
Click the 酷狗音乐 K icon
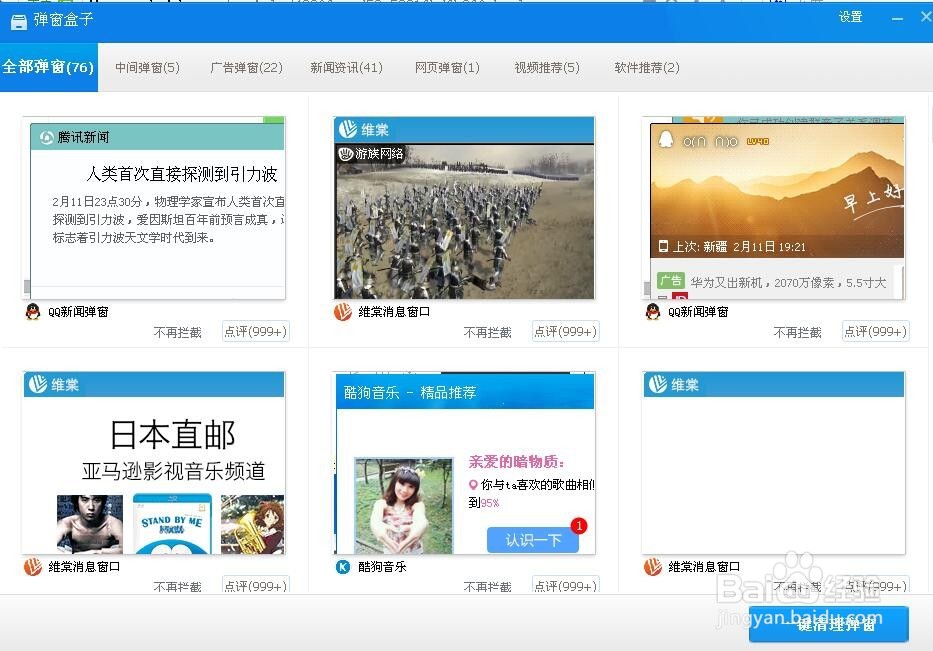343,567
